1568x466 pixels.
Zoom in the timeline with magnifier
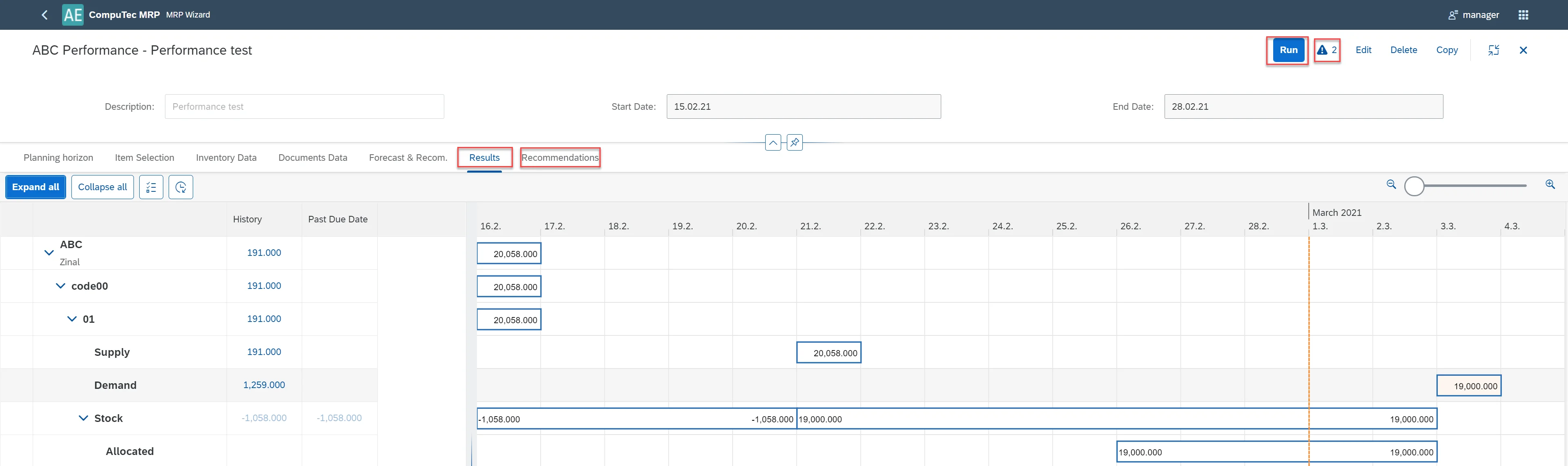point(1550,184)
